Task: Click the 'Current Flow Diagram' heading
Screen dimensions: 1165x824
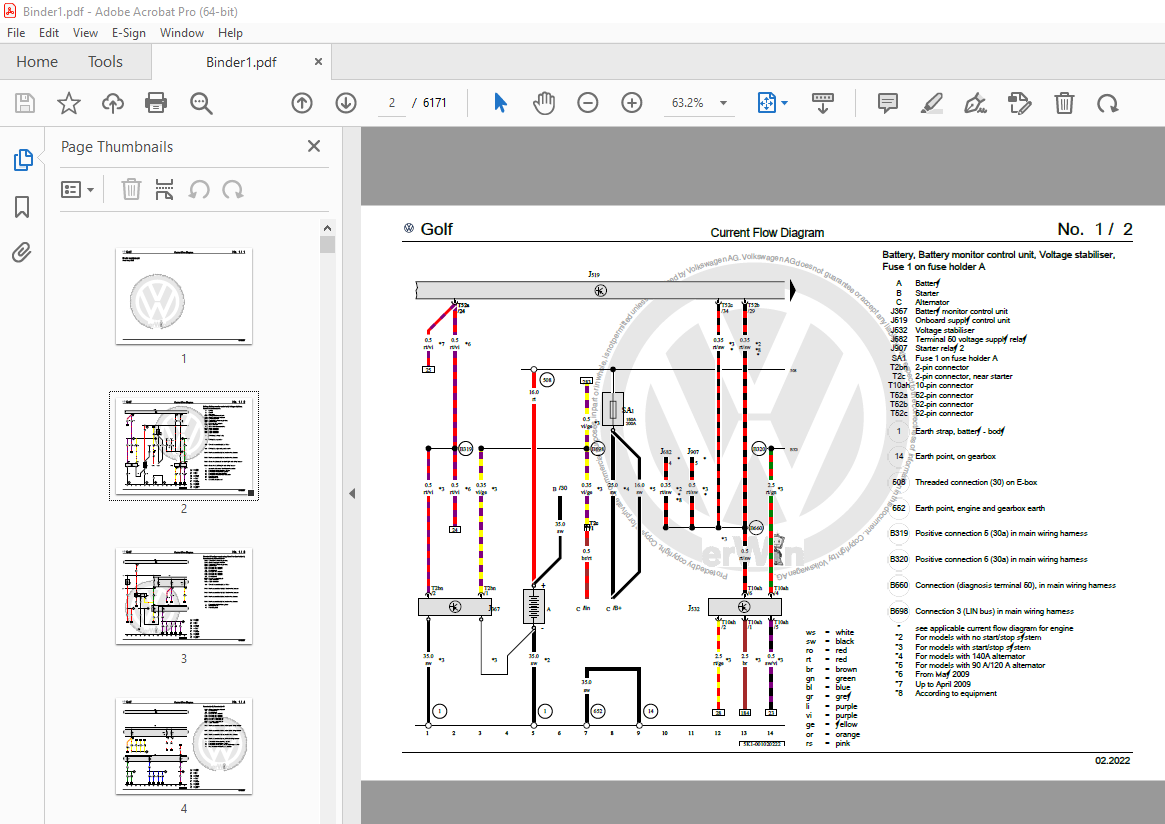Action: pyautogui.click(x=768, y=233)
